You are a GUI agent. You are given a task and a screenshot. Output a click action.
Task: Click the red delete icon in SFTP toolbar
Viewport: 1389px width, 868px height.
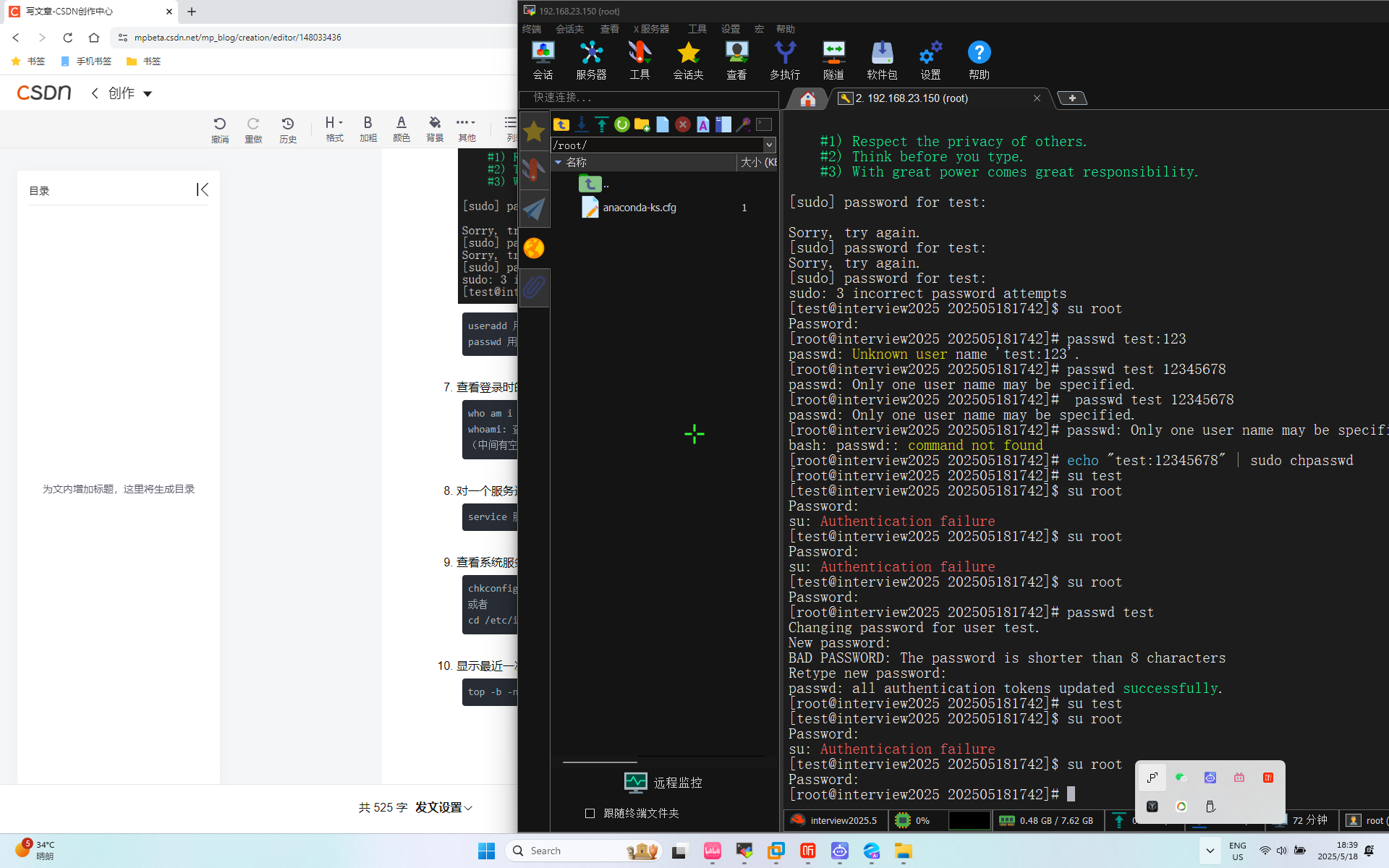click(x=682, y=124)
